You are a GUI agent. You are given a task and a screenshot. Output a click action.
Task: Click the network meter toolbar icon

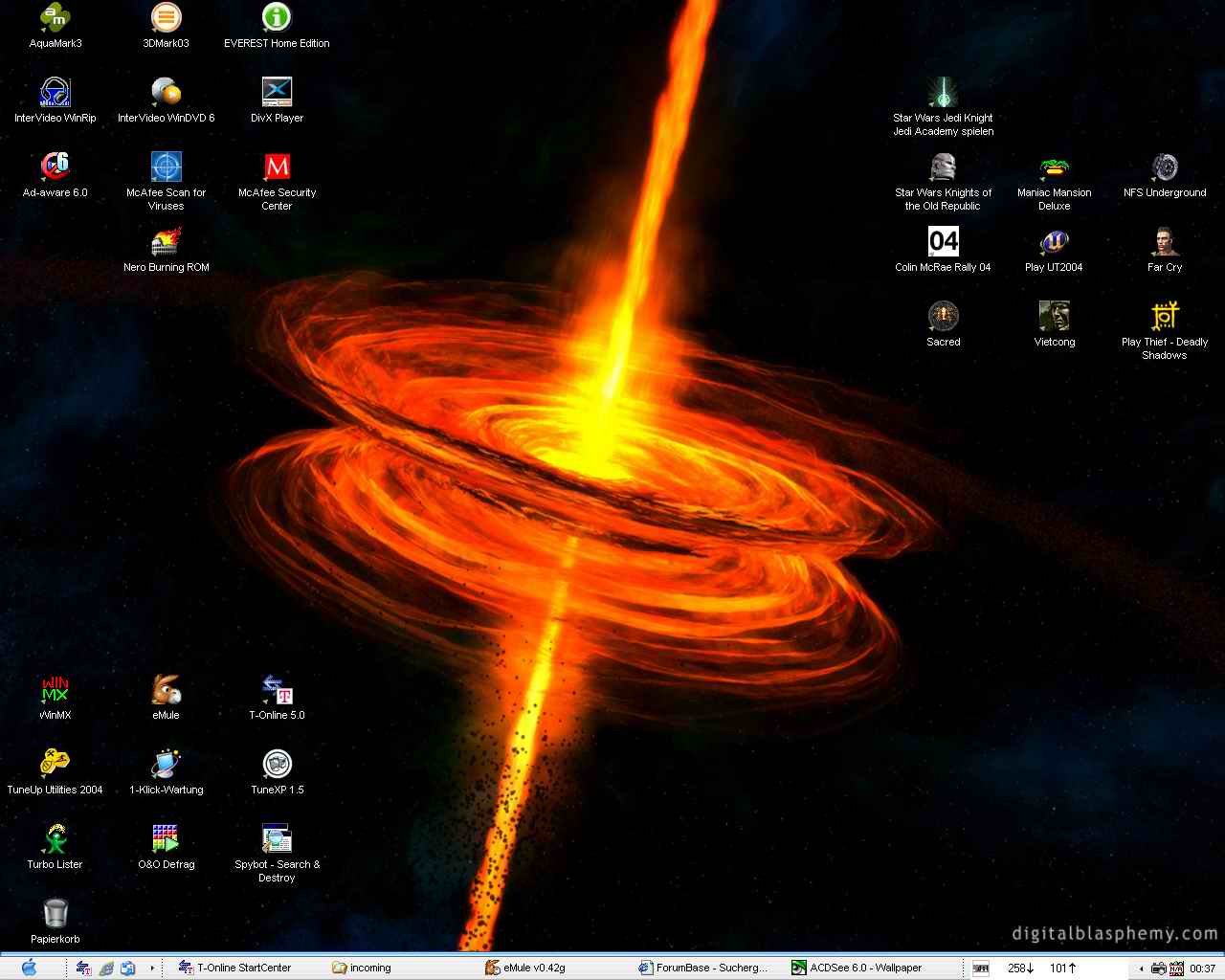(981, 969)
